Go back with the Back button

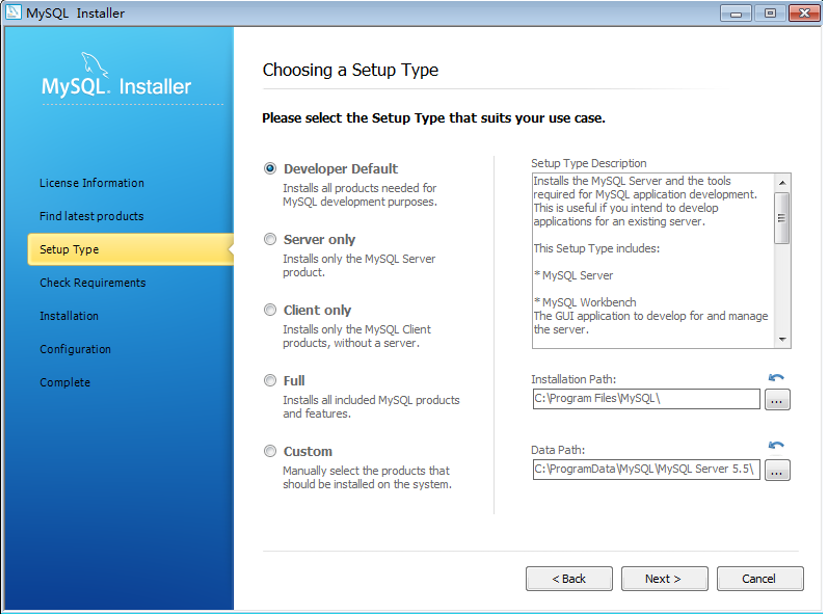point(569,578)
